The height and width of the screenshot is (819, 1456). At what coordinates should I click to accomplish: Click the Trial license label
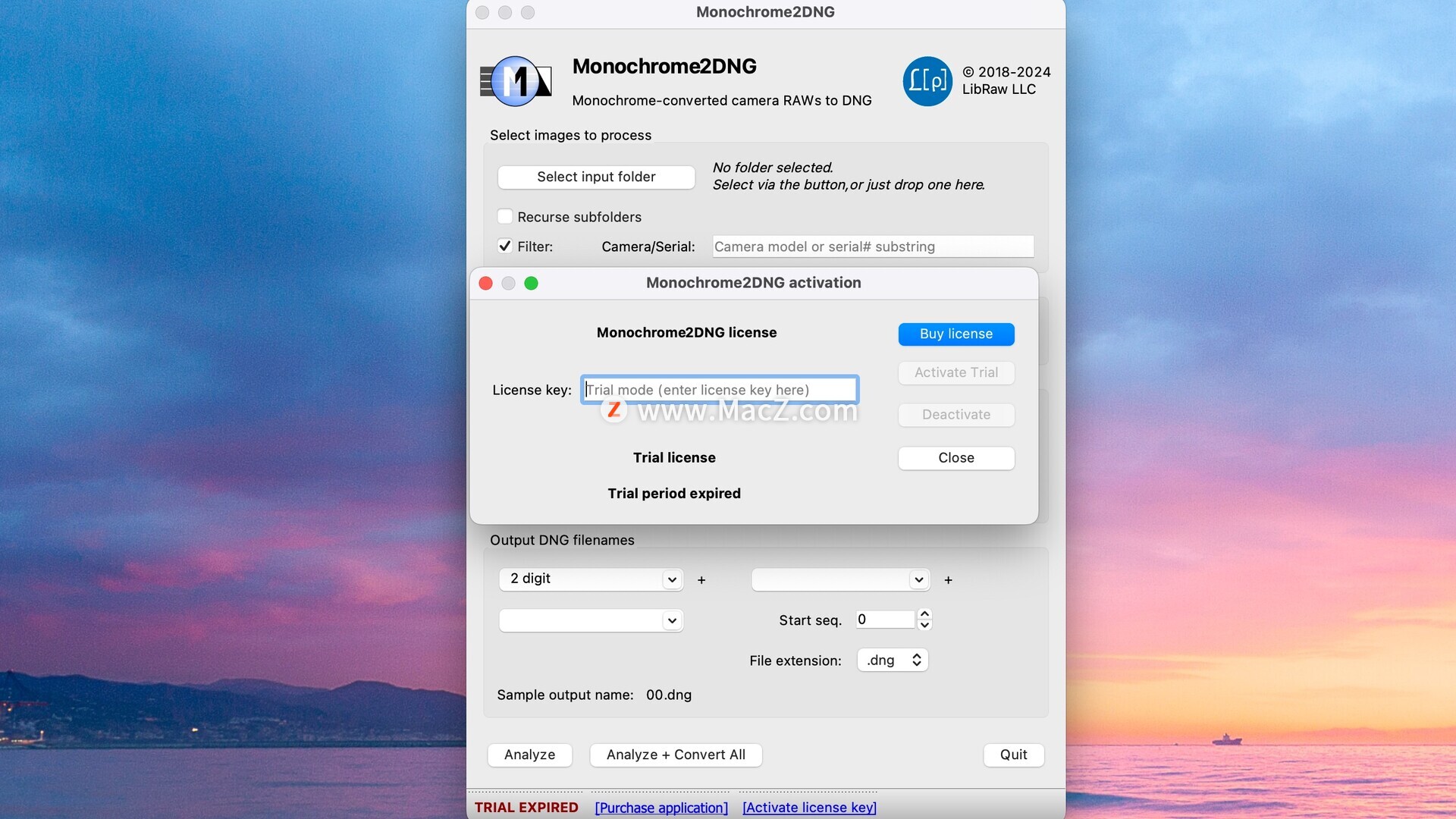pos(674,458)
